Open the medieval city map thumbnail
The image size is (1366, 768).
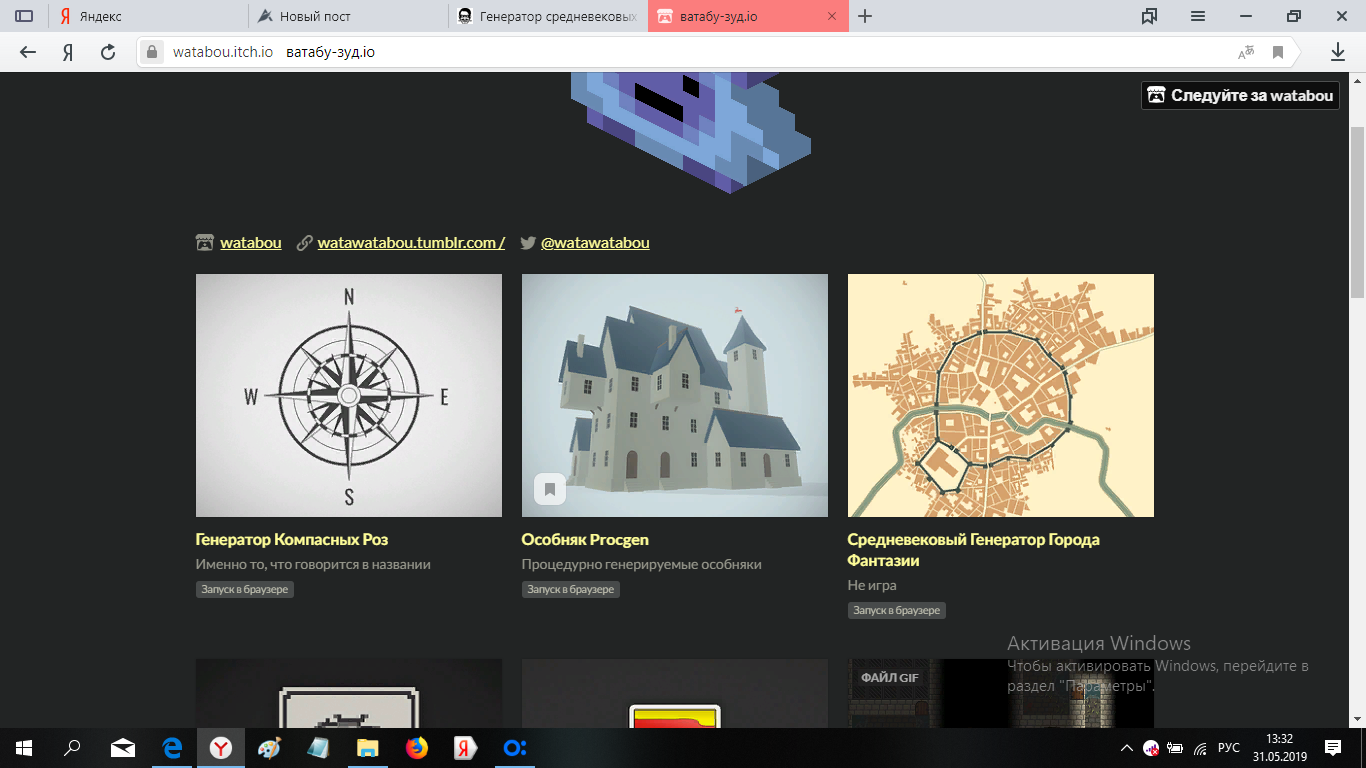pyautogui.click(x=1000, y=395)
